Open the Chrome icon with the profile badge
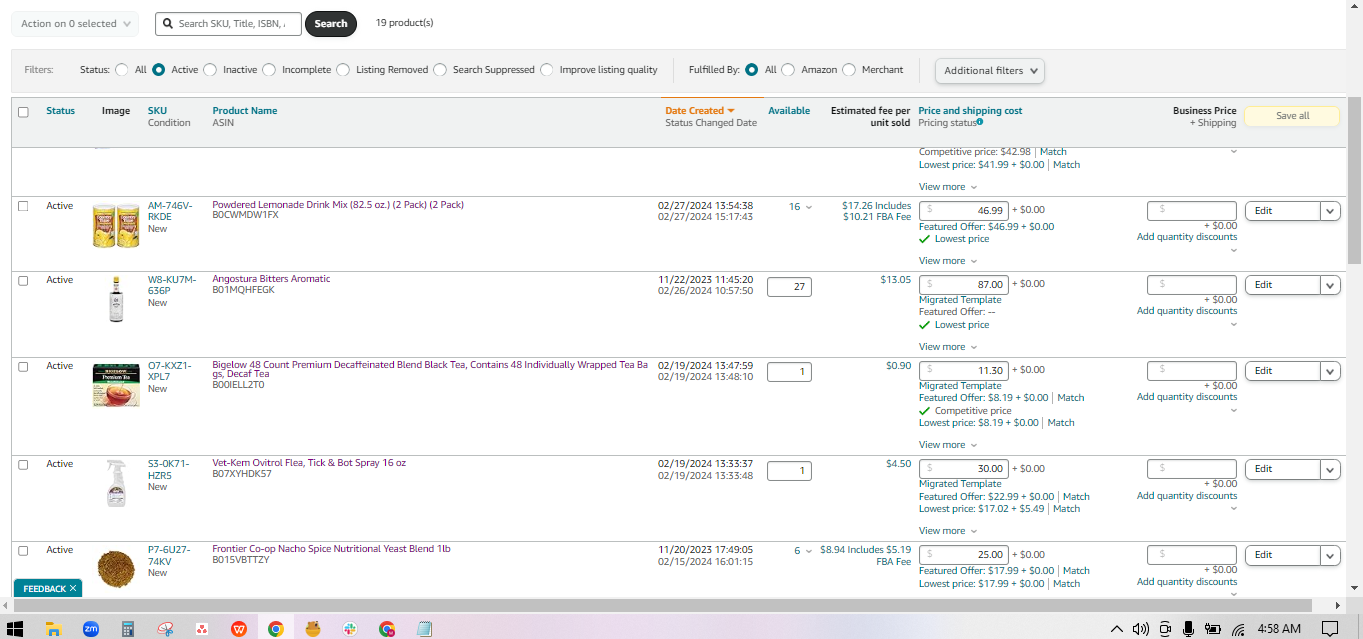 pos(387,629)
